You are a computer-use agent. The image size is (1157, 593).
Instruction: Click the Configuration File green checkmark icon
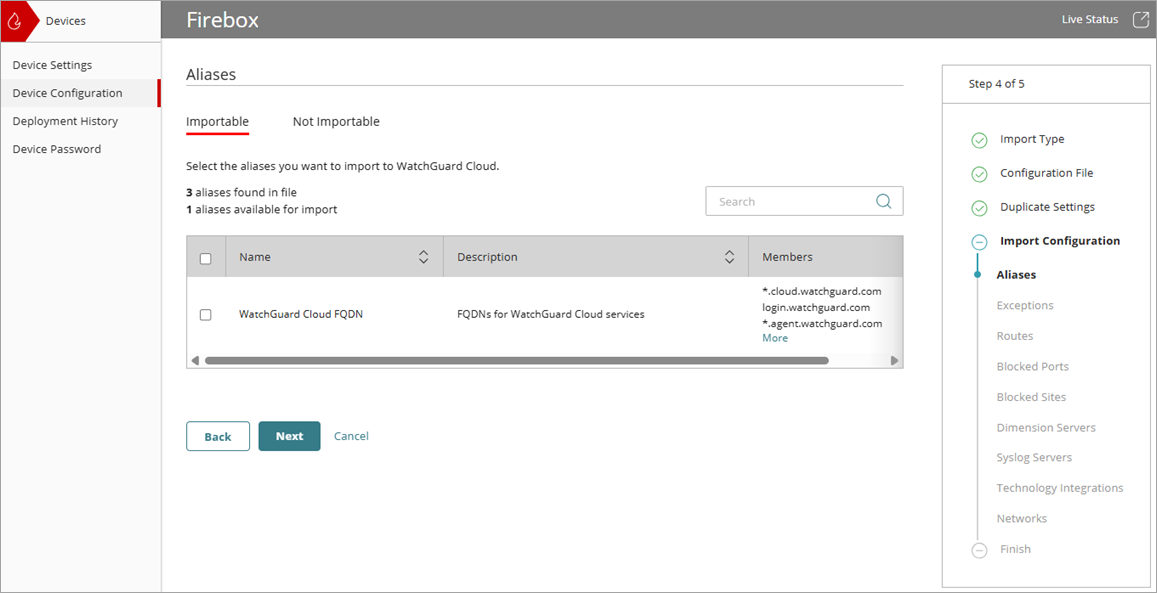(x=979, y=174)
